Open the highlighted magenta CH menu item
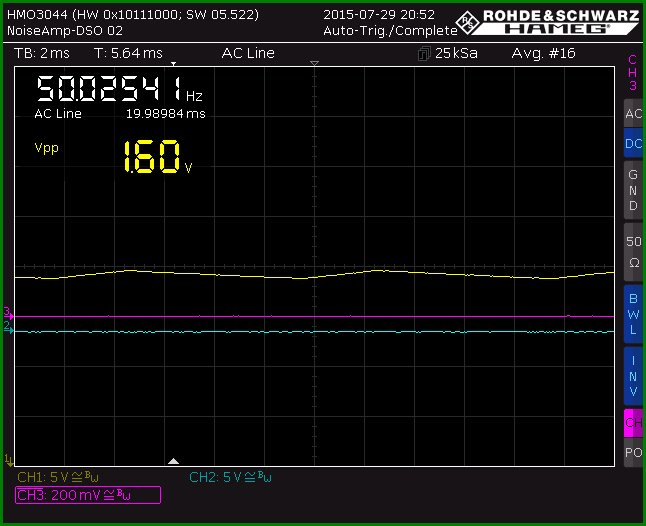The image size is (646, 526). 634,423
